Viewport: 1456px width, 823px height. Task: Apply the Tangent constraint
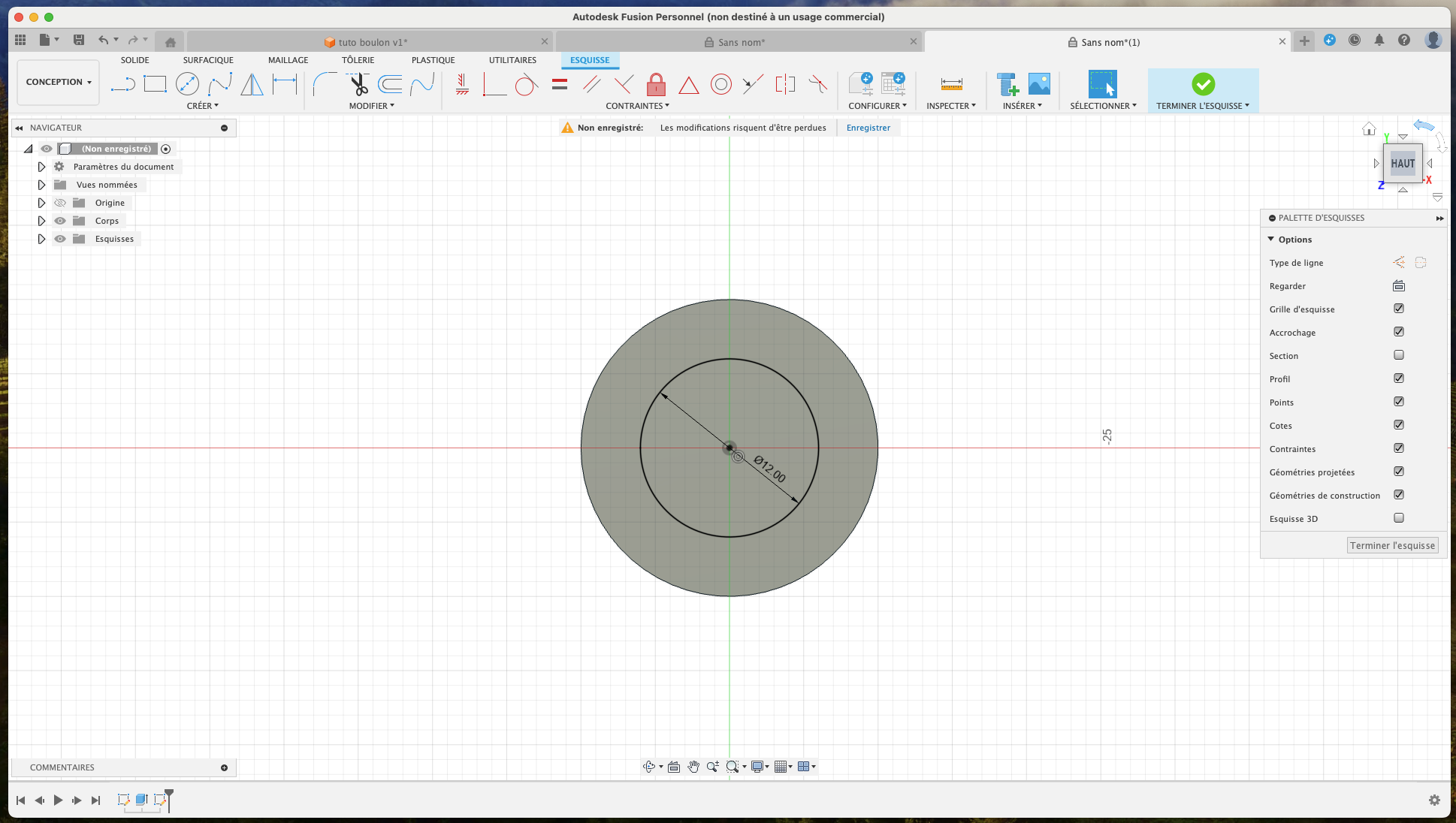point(527,84)
